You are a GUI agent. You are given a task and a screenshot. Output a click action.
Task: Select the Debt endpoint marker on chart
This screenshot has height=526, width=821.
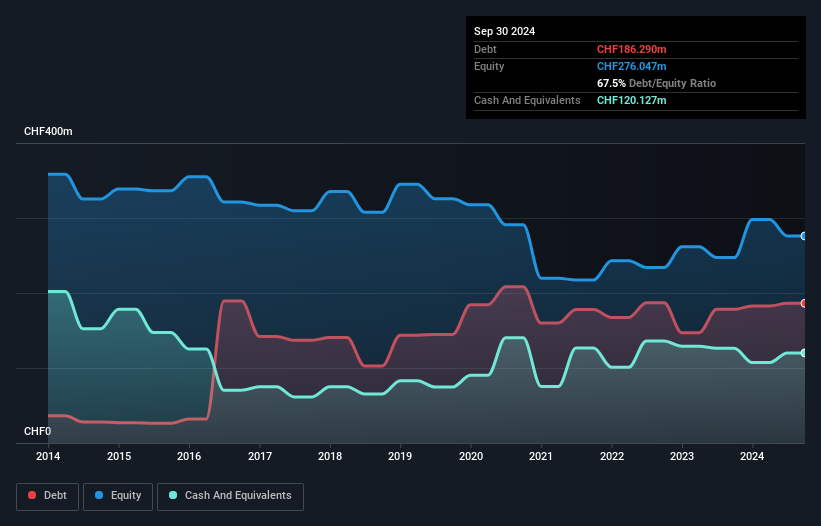coord(804,304)
